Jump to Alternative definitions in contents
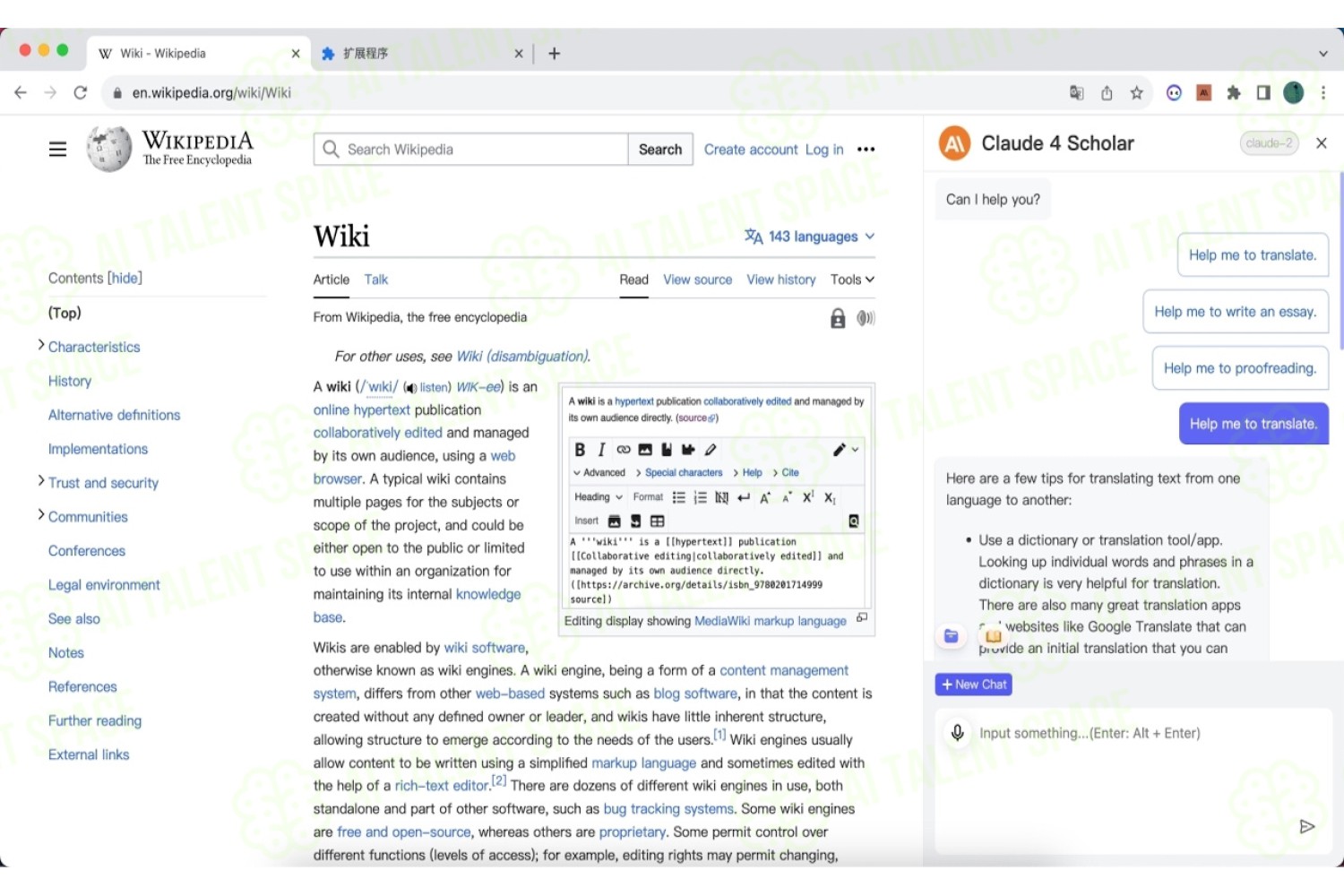The height and width of the screenshot is (896, 1344). pyautogui.click(x=115, y=415)
